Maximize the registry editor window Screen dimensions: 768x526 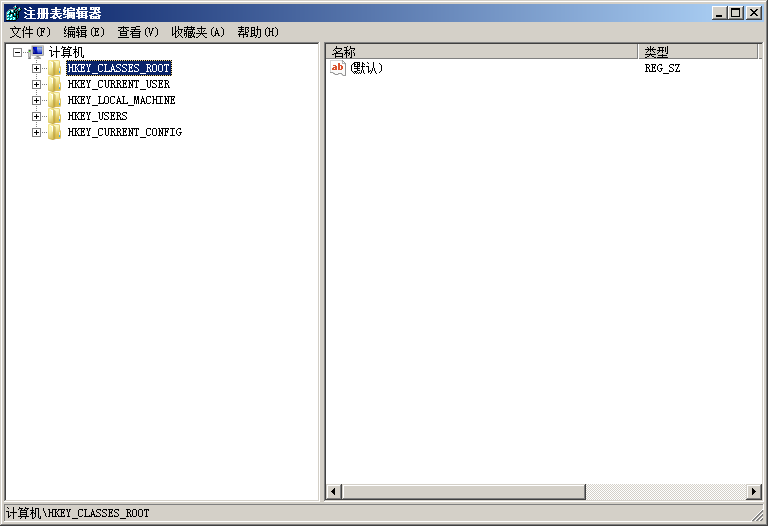(x=736, y=13)
